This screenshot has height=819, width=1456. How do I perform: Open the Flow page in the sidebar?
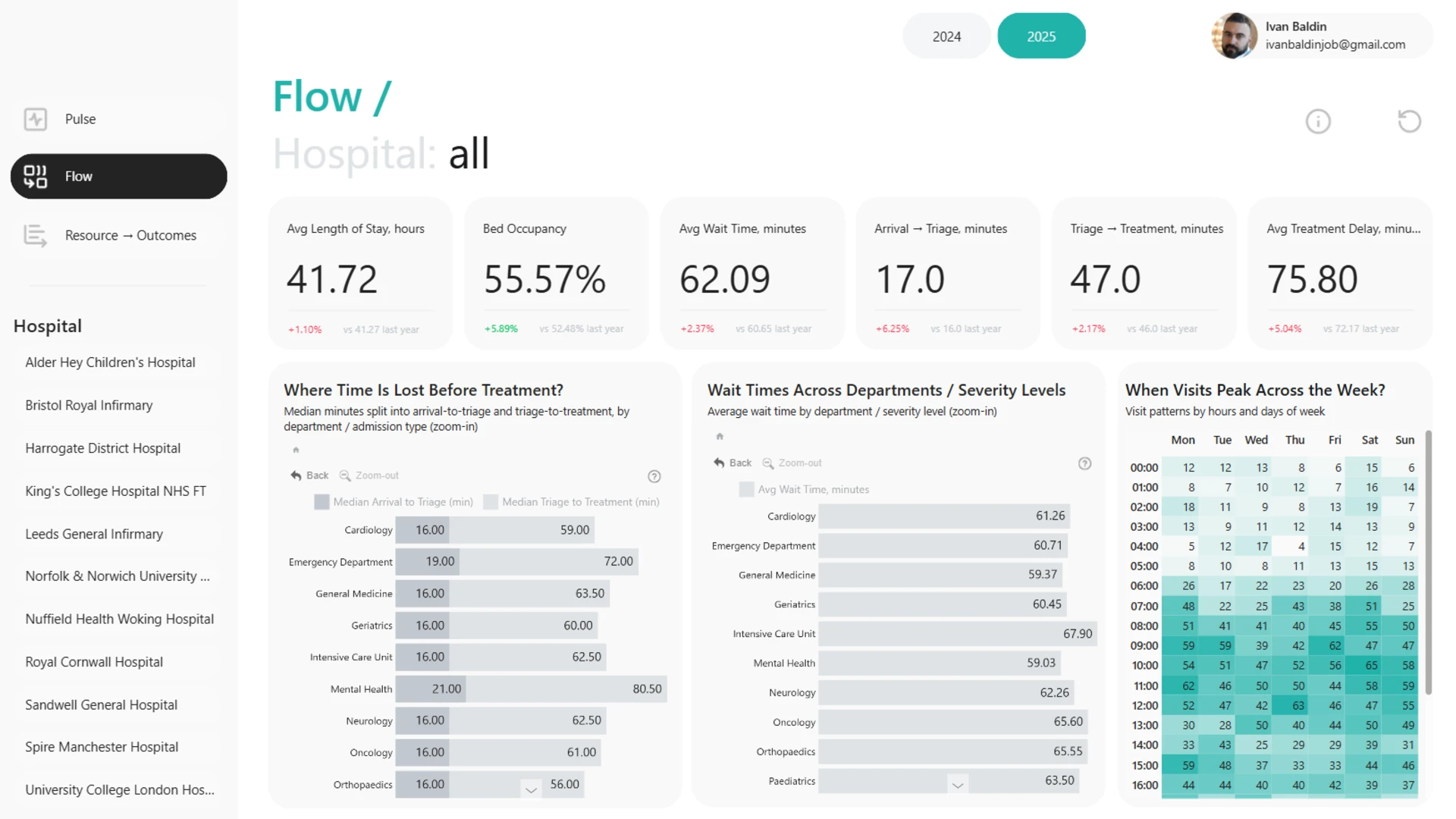[119, 177]
